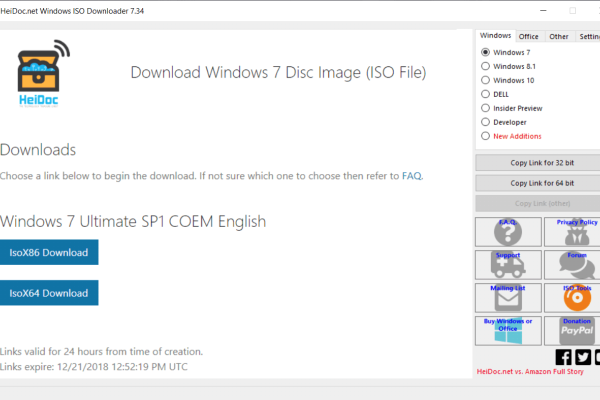Select the Windows 10 radio option
600x400 pixels.
[486, 80]
